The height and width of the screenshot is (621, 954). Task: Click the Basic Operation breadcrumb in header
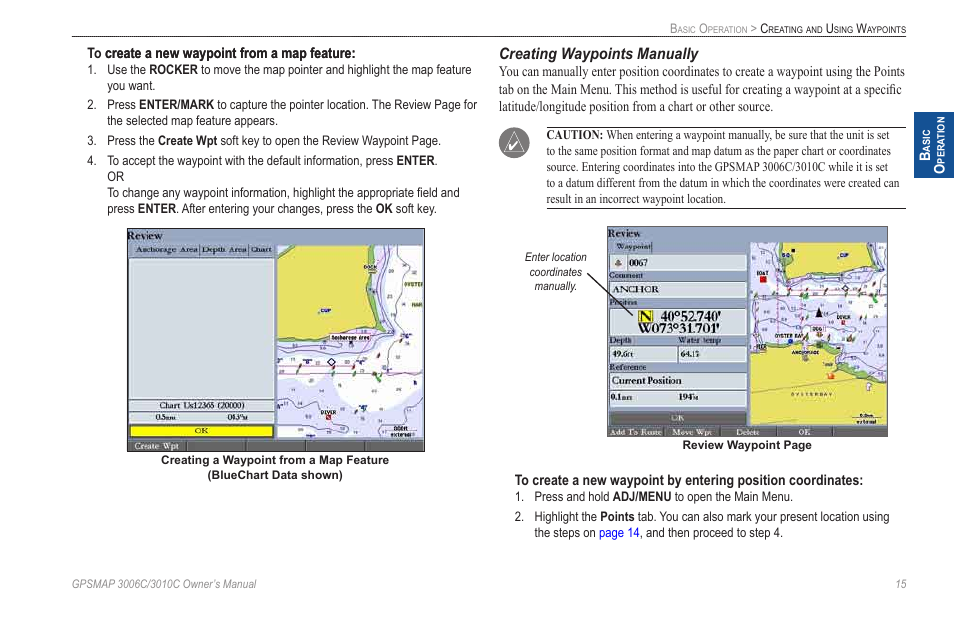coord(708,29)
